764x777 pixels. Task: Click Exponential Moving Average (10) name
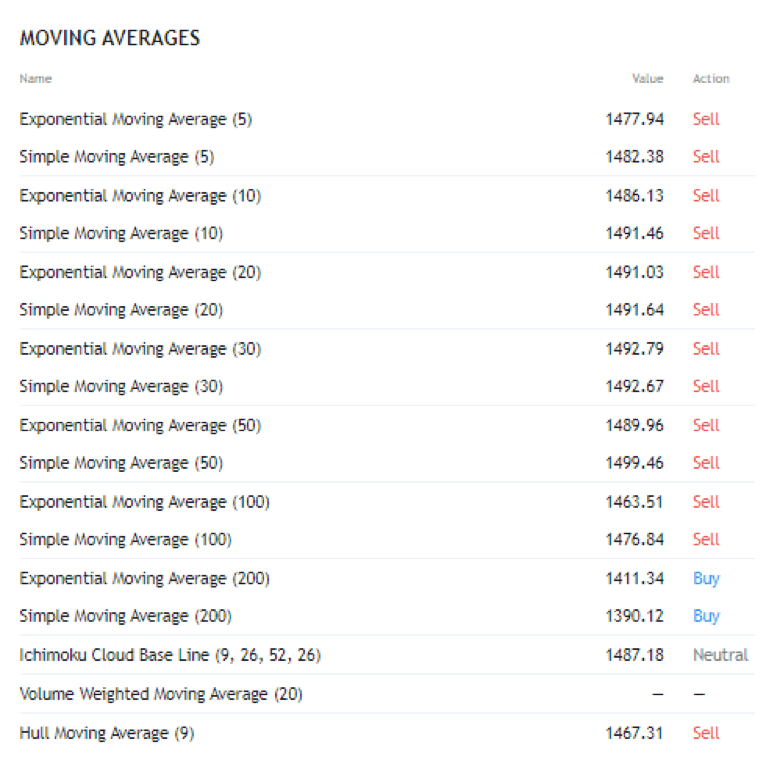coord(140,196)
